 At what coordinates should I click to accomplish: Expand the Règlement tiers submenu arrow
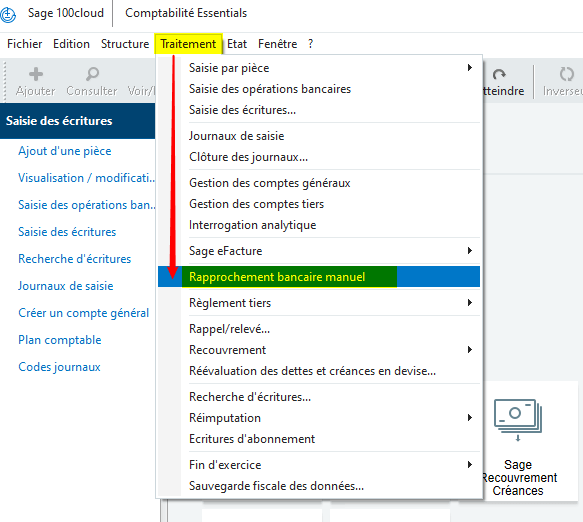coord(470,303)
